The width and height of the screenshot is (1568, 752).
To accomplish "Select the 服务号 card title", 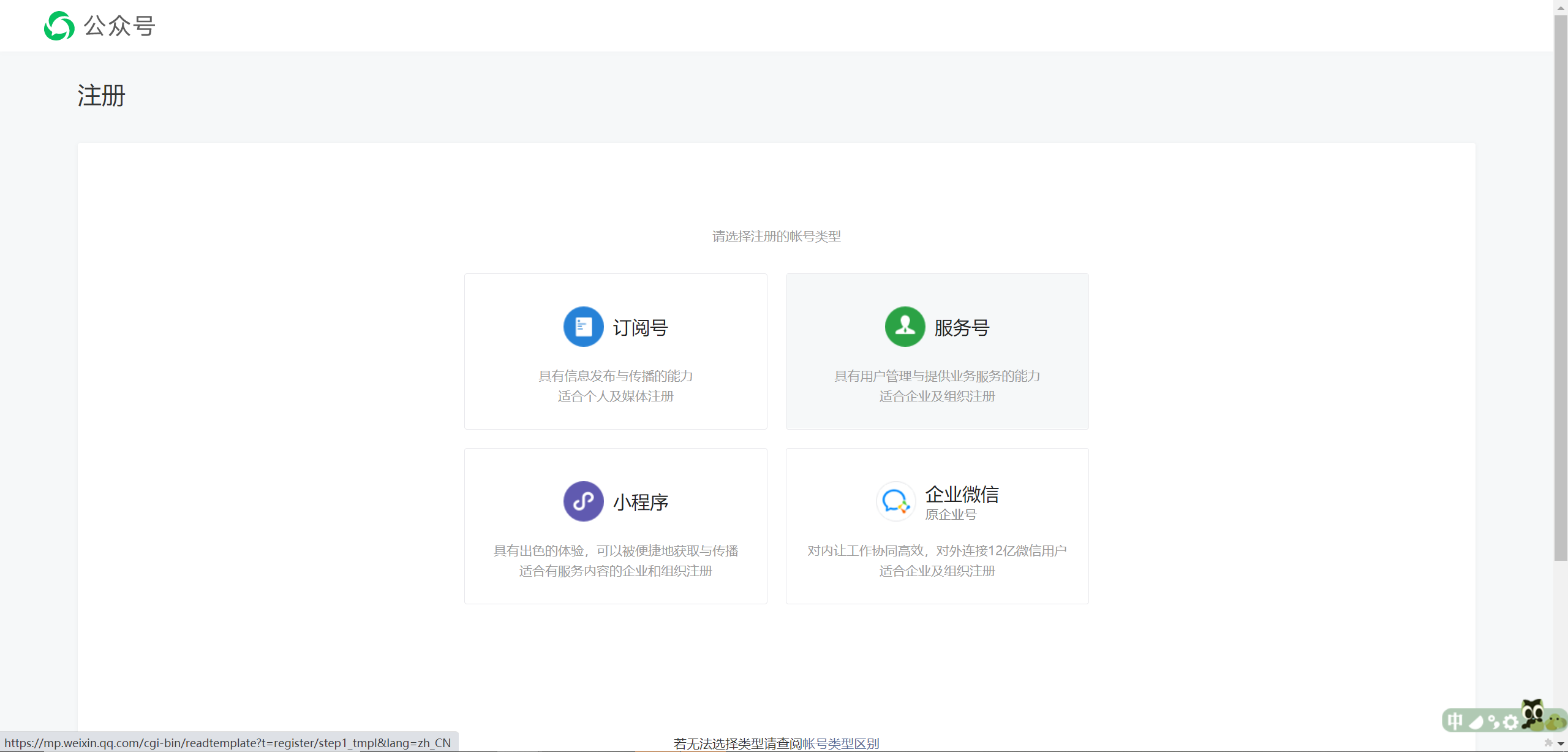I will [x=962, y=328].
